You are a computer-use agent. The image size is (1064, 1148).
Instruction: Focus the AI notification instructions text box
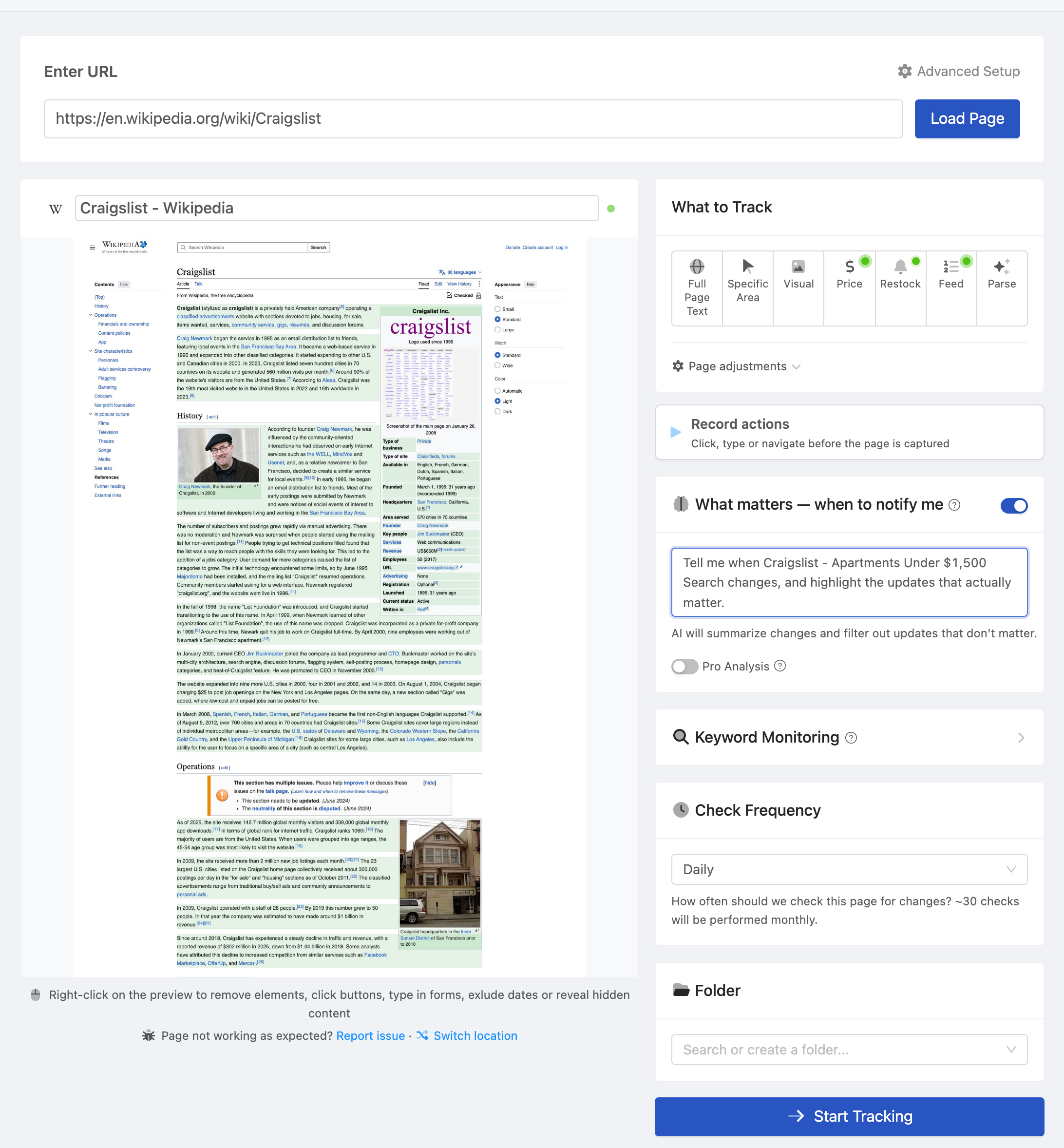849,582
